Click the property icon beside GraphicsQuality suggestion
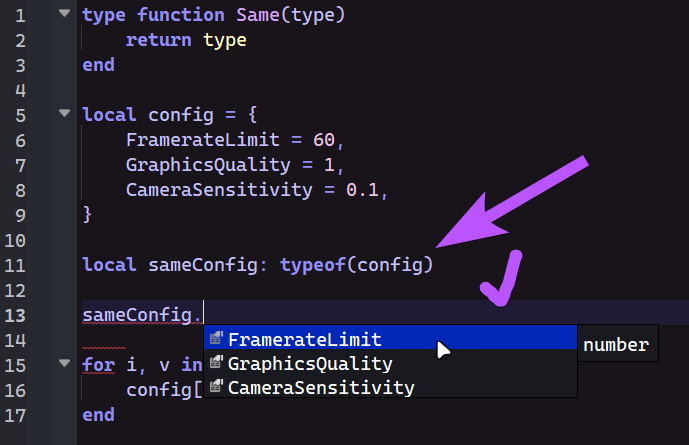Screen dimensions: 689x445 (216, 363)
